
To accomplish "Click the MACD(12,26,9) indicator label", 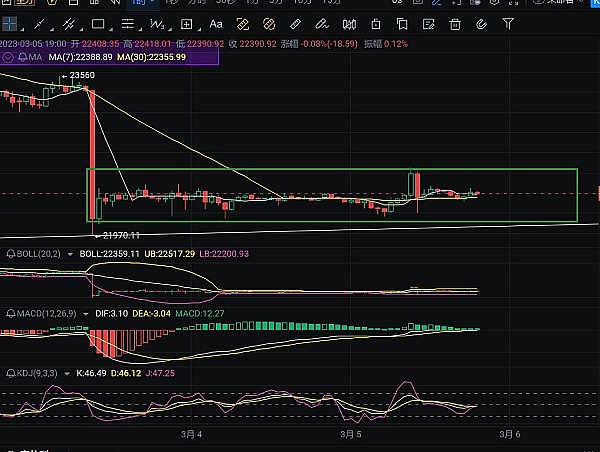I will (x=47, y=314).
